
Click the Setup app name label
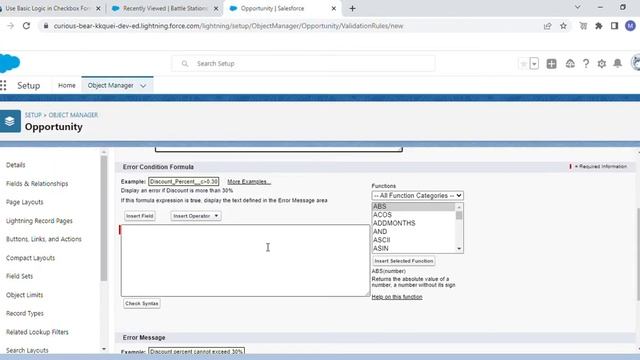pos(29,86)
